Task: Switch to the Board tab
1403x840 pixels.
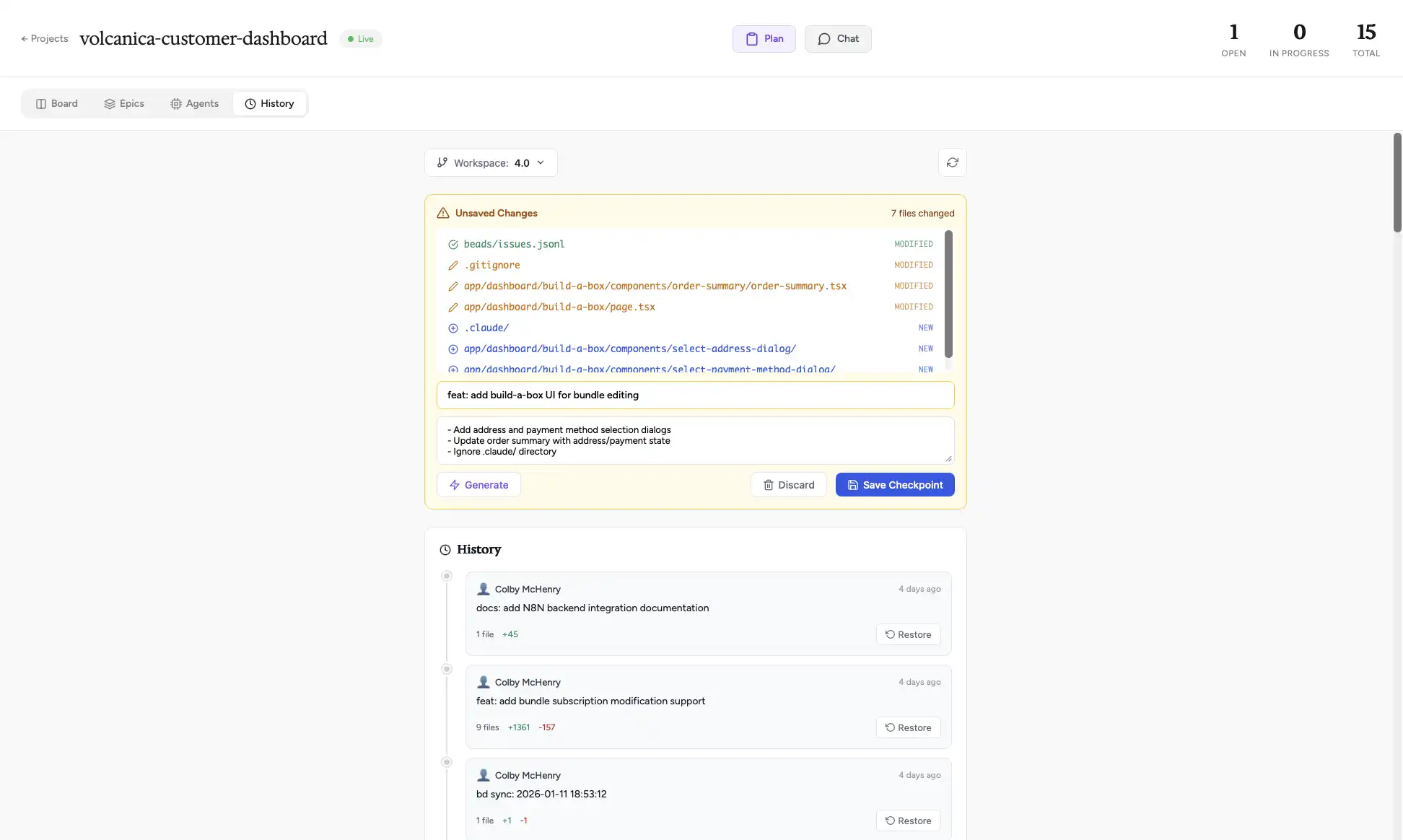Action: click(57, 103)
